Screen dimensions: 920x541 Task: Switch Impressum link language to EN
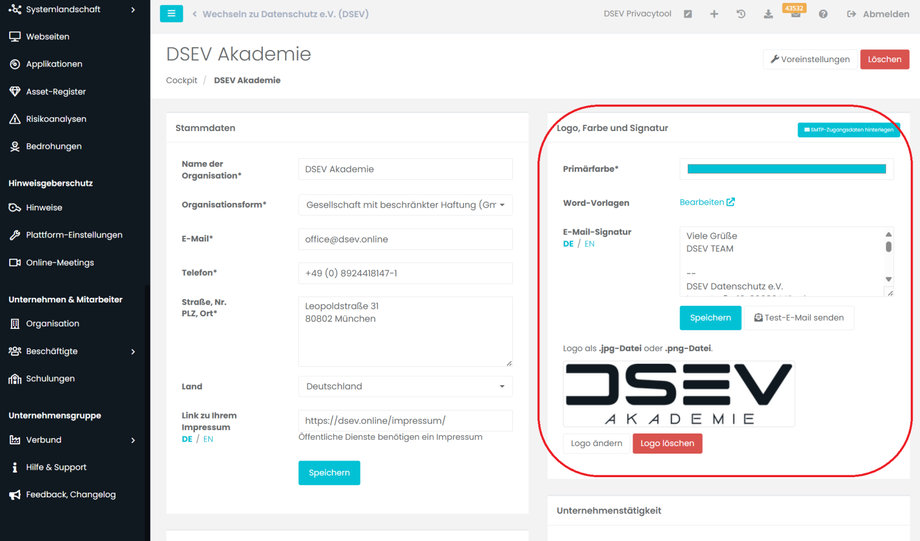[x=208, y=439]
